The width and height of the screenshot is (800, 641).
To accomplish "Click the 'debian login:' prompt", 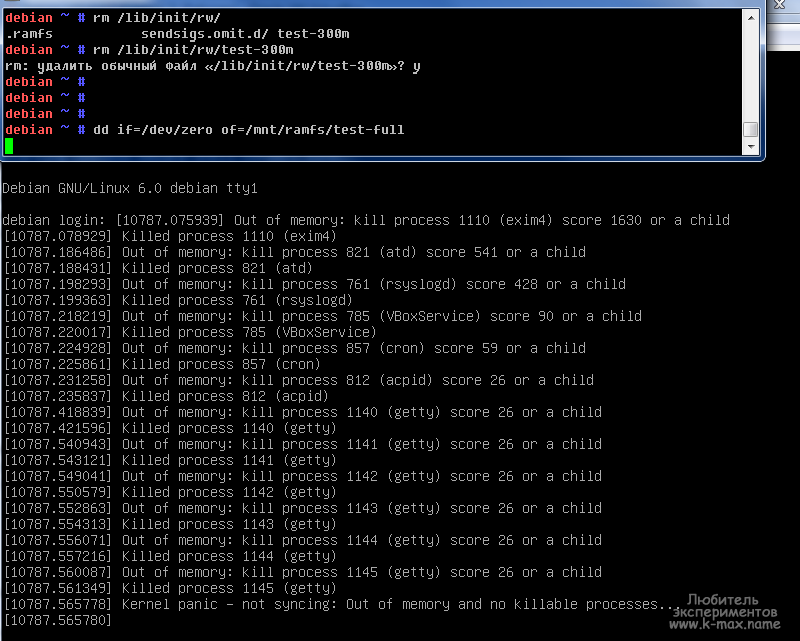I will 54,220.
